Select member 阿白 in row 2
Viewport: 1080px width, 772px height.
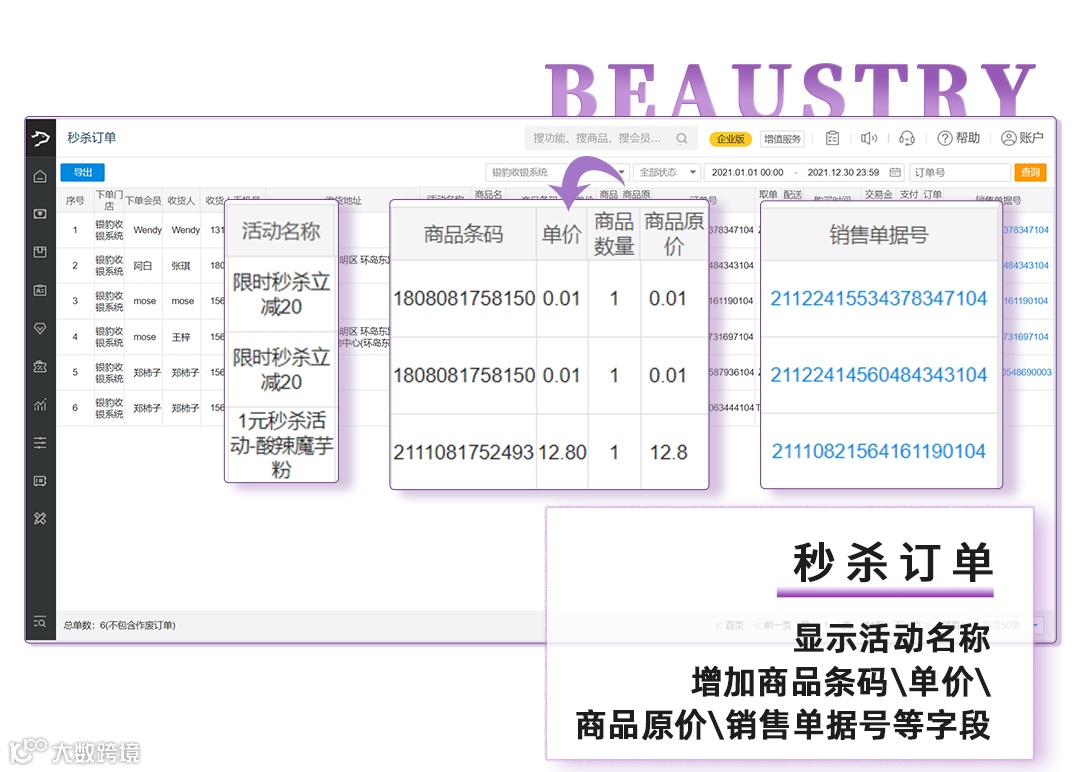click(x=143, y=265)
